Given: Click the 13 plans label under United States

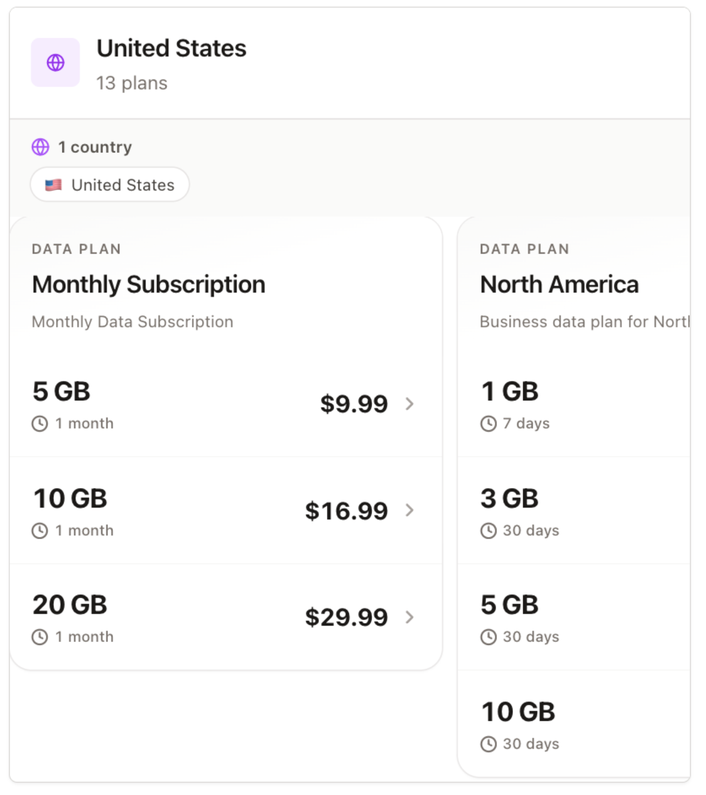Looking at the screenshot, I should pos(132,83).
